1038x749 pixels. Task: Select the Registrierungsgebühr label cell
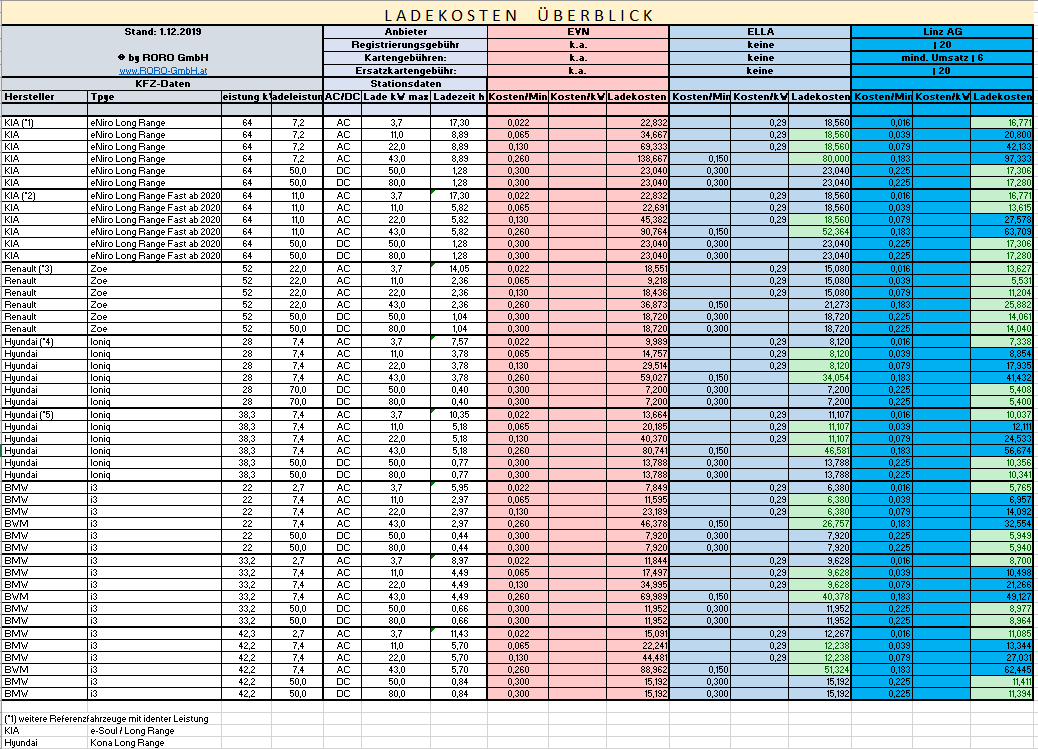pos(404,45)
